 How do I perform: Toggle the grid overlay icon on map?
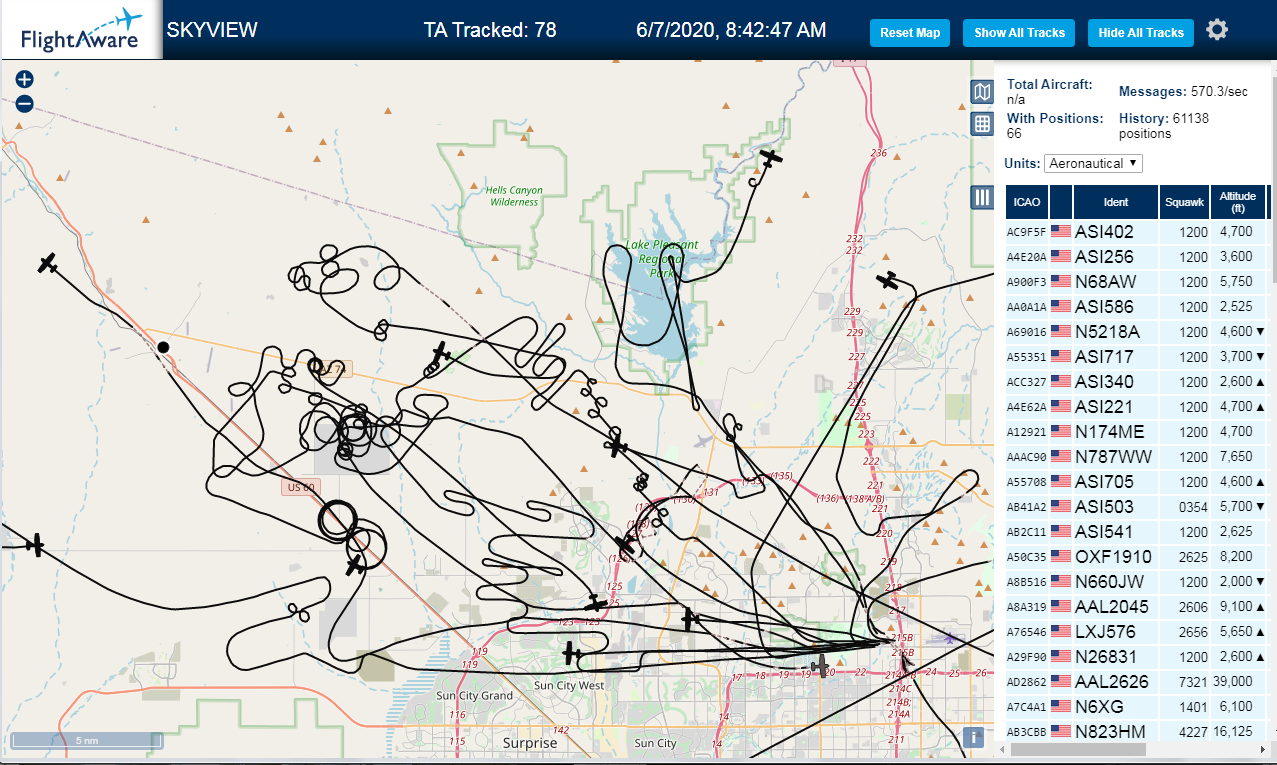pos(982,124)
